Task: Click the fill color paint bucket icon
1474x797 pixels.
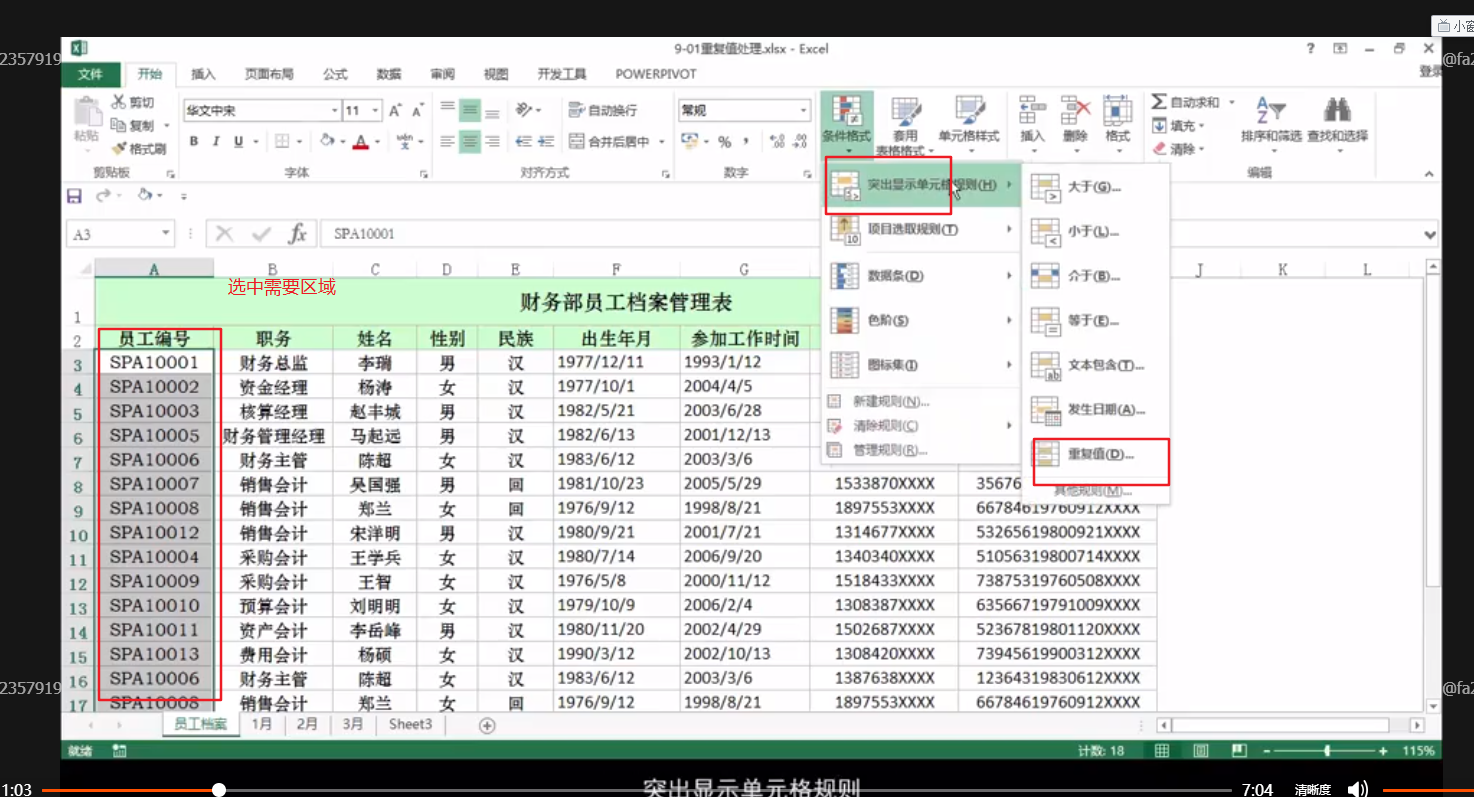Action: [328, 142]
